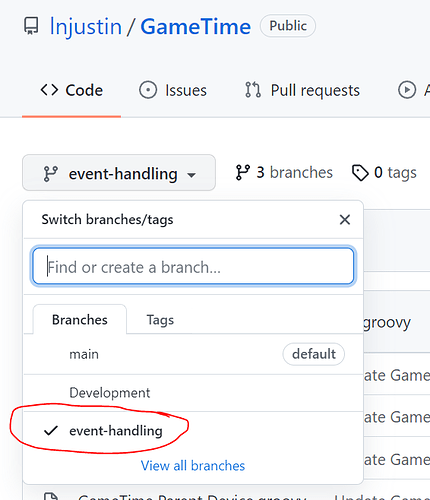This screenshot has width=430, height=500.
Task: Click the Pull requests merge icon
Action: pyautogui.click(x=253, y=90)
